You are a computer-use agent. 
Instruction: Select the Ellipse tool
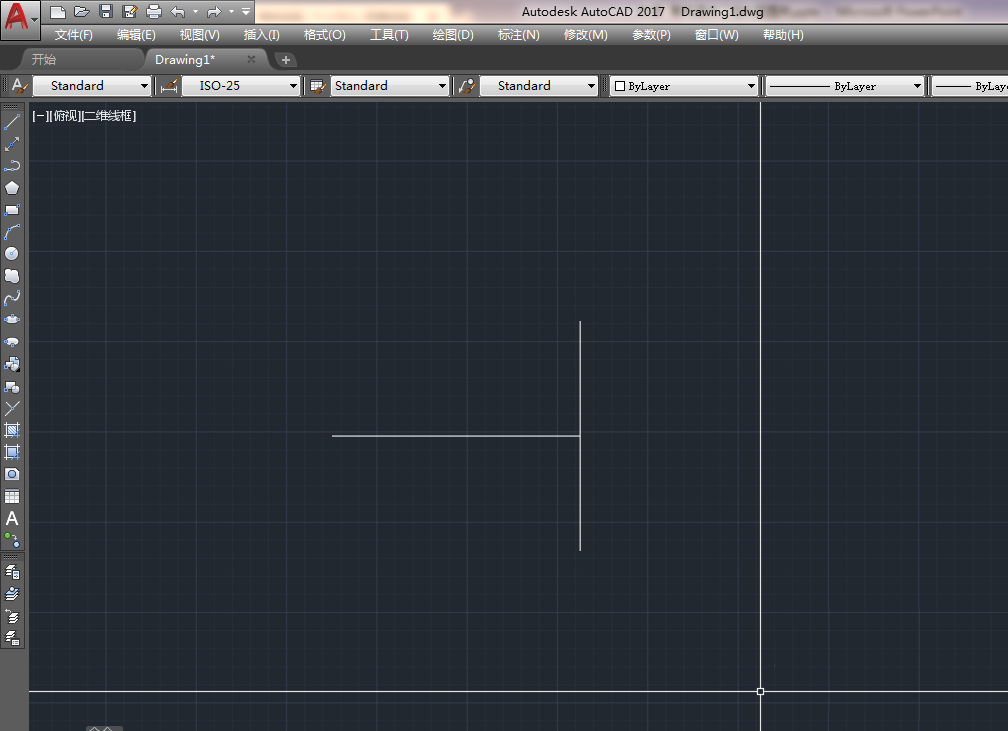point(12,320)
